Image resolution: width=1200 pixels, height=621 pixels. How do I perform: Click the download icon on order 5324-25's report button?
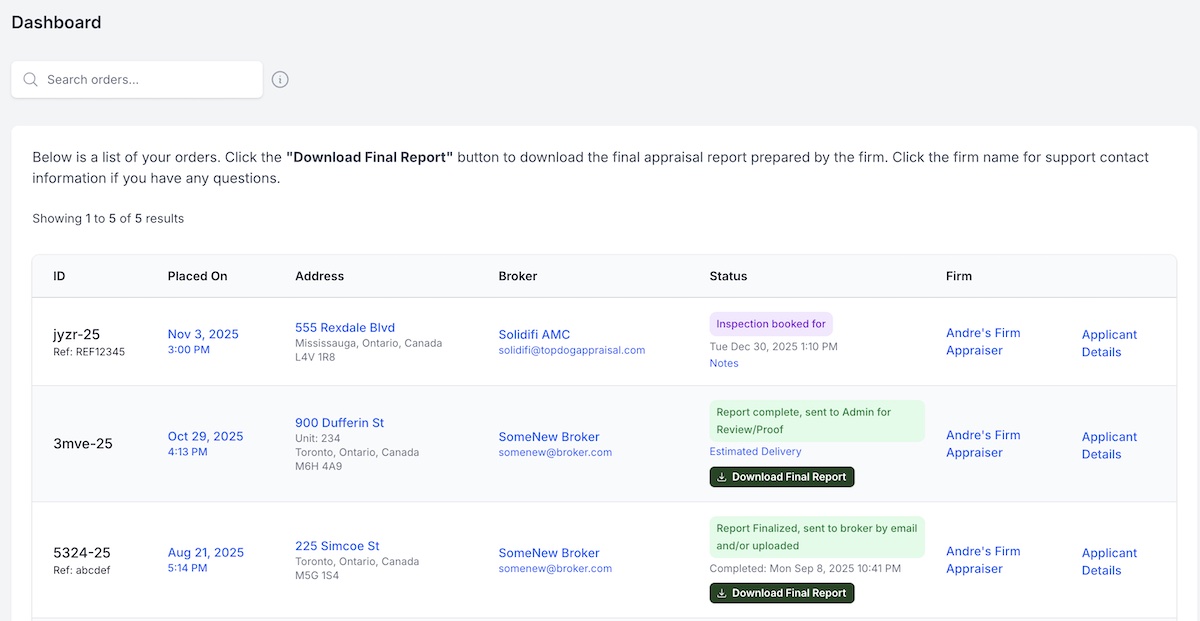(x=722, y=593)
